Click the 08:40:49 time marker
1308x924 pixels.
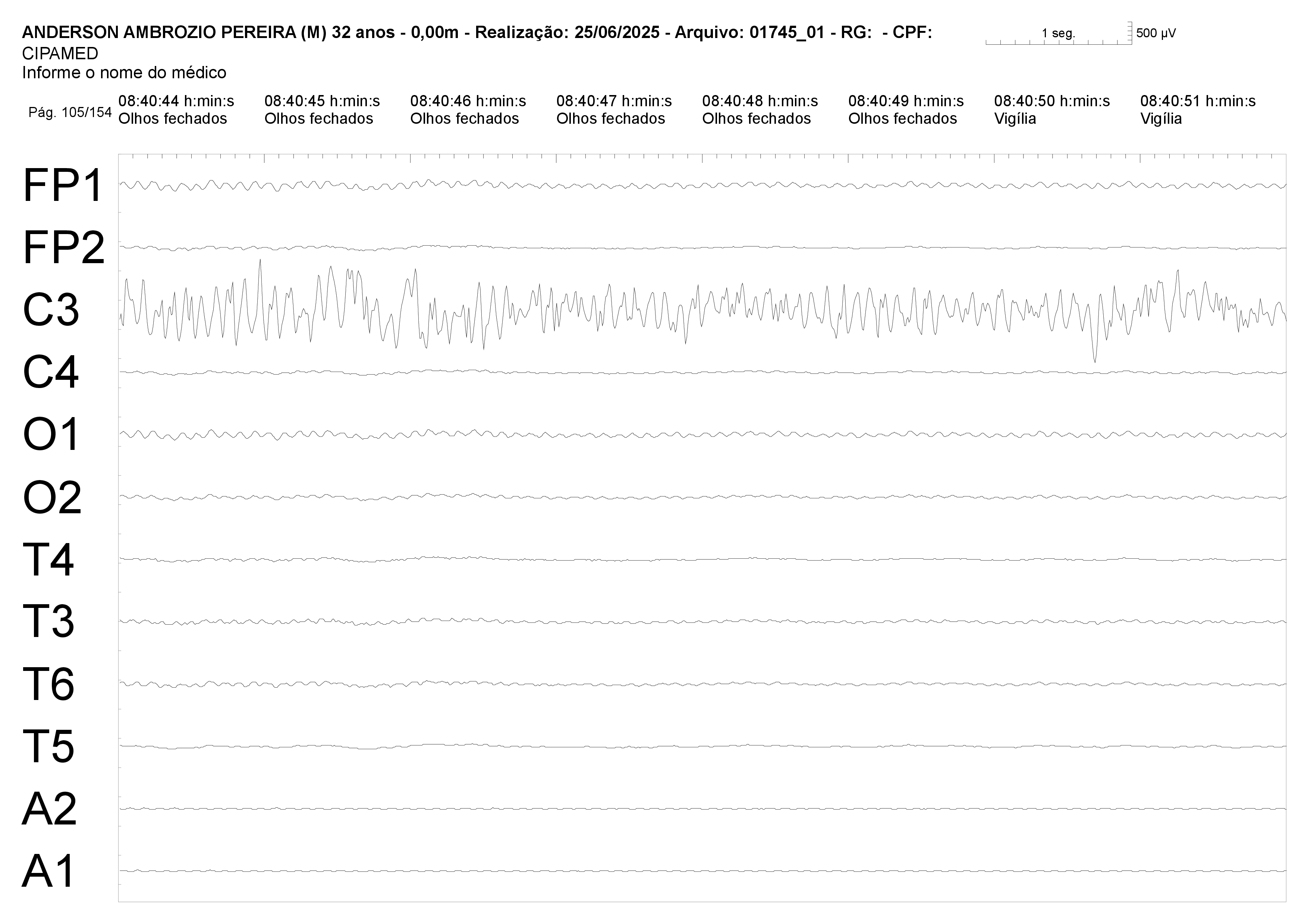click(906, 101)
